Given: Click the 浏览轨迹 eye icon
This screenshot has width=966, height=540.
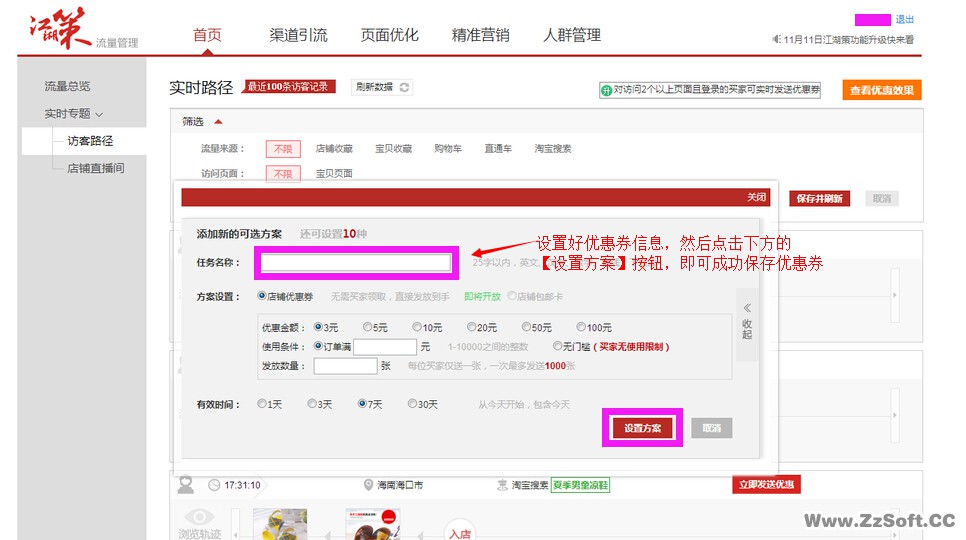Looking at the screenshot, I should [x=200, y=517].
